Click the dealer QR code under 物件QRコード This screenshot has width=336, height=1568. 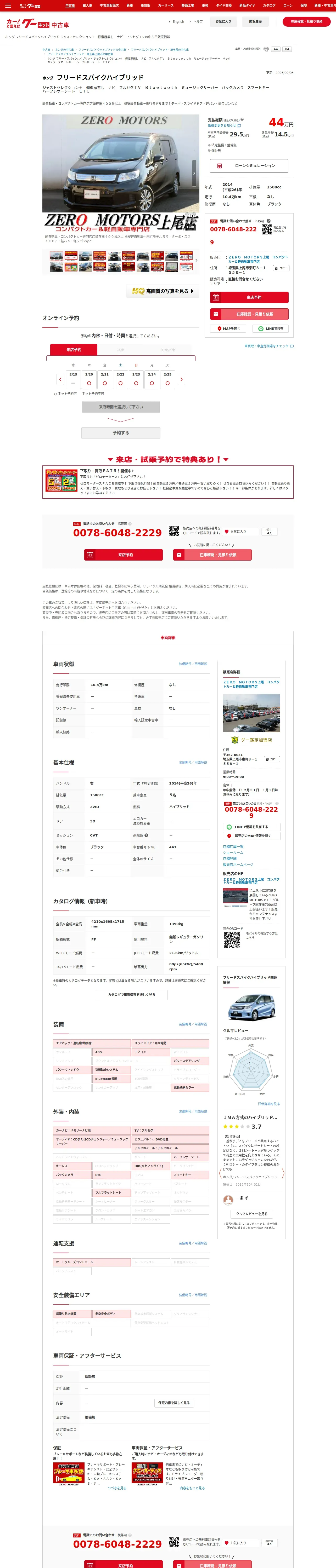point(232,940)
